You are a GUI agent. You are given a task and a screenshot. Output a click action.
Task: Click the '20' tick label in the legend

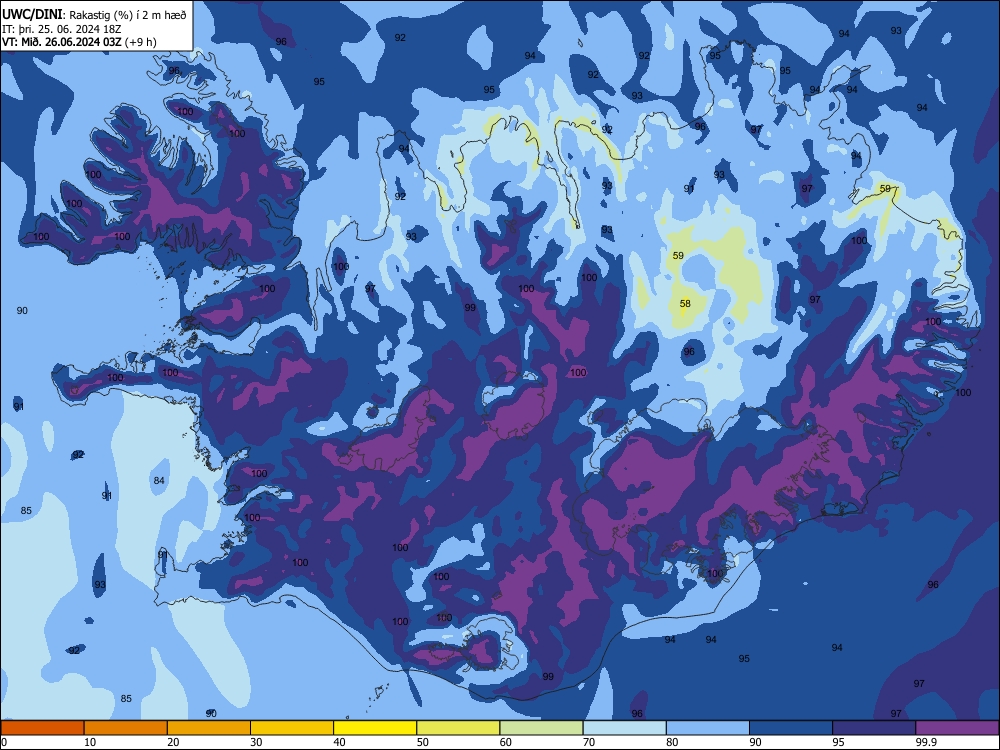click(173, 742)
